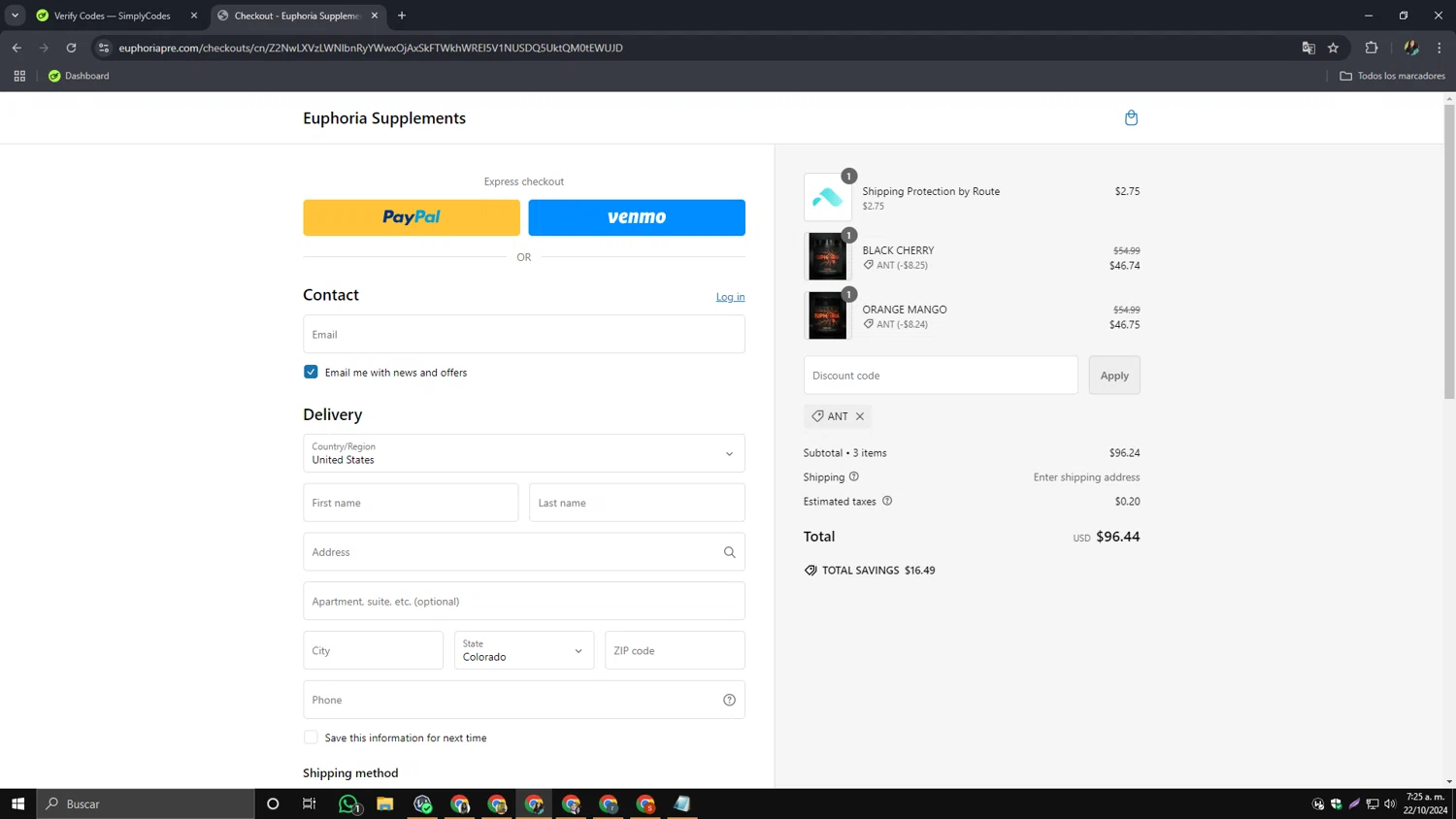Select the Checkout - Euphoria Supplements tab
This screenshot has width=1456, height=819.
[298, 16]
